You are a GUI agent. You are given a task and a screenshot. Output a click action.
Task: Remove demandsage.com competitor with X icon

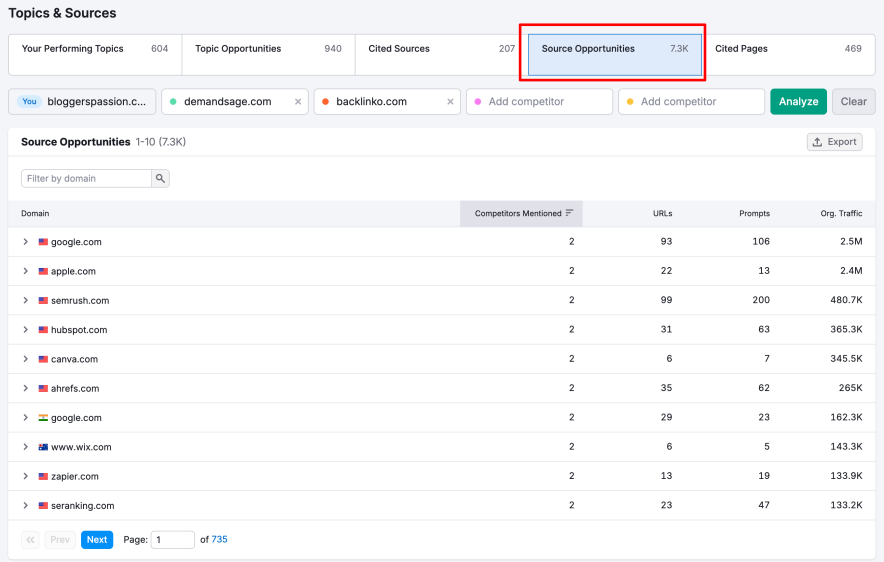298,102
